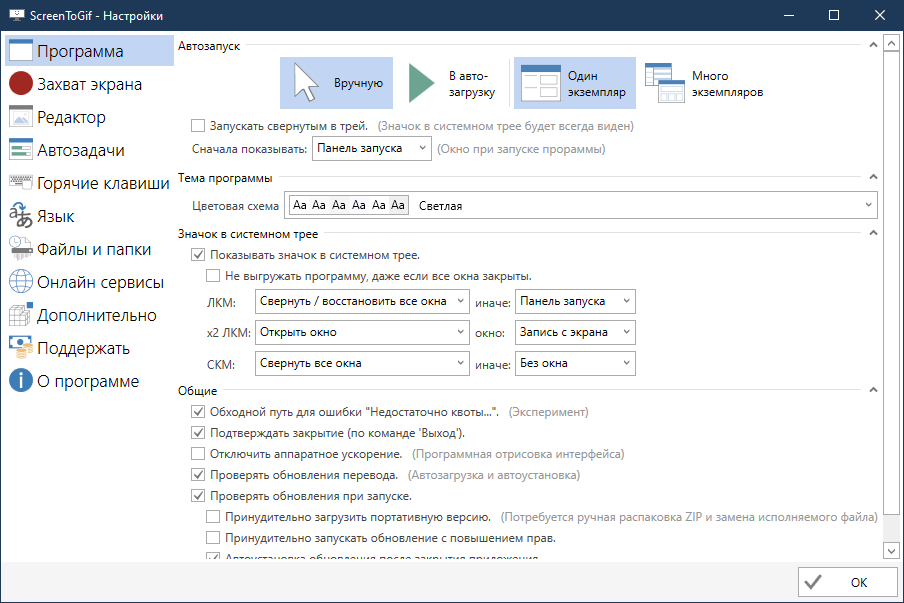Click the keyboard icon for Горячие клавиши
The height and width of the screenshot is (603, 904).
(21, 182)
